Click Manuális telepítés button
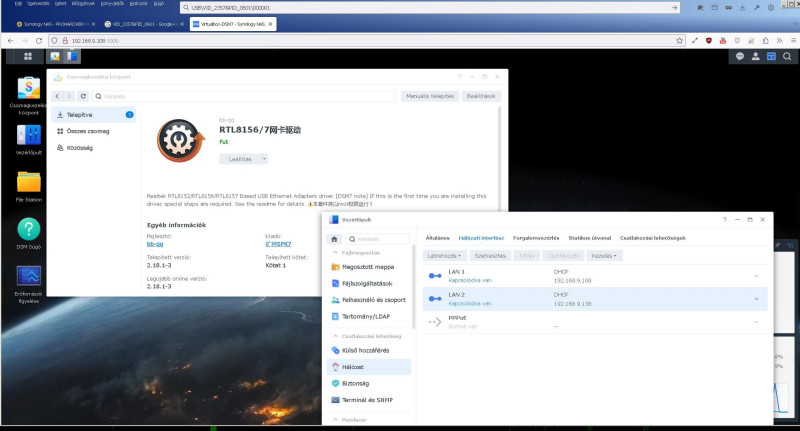800x431 pixels. point(430,96)
